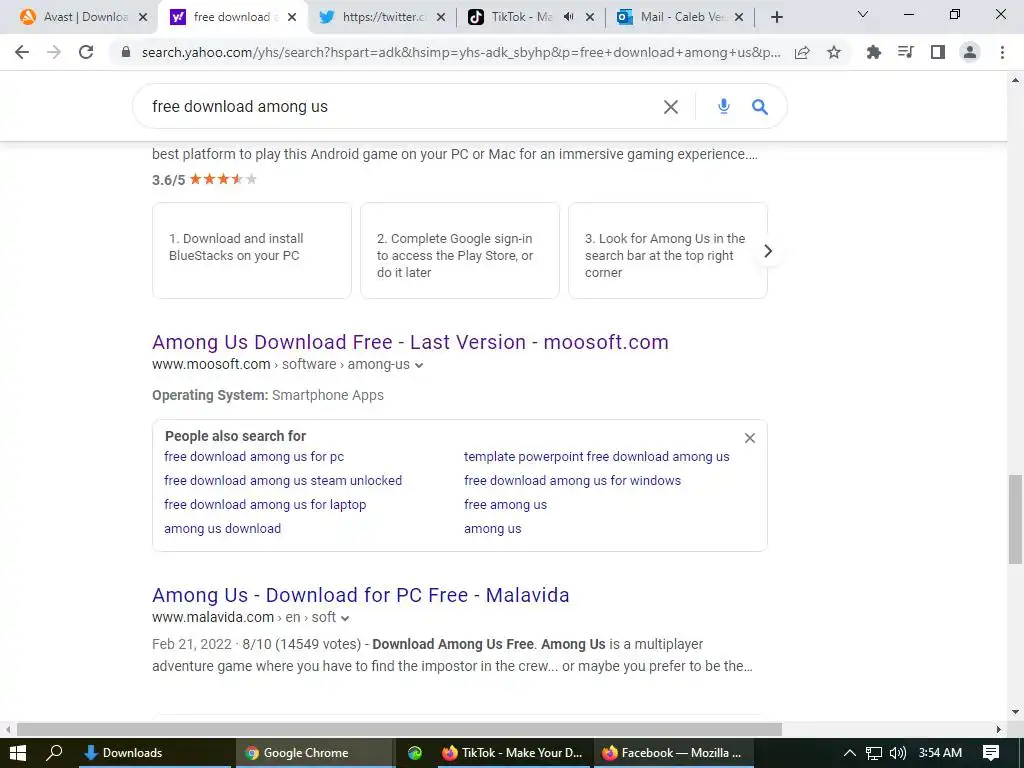Screen dimensions: 1024x768
Task: Search free download among us steam unlocked
Action: 283,481
